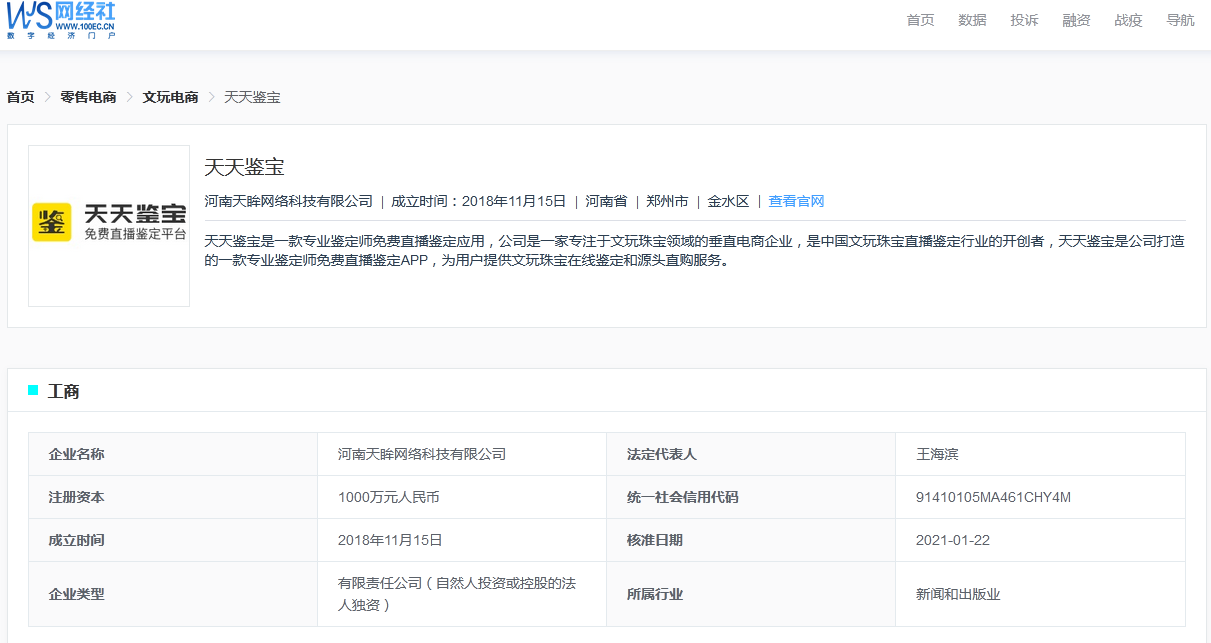Click the 所属行业 label cell
Image resolution: width=1211 pixels, height=643 pixels.
tap(751, 594)
